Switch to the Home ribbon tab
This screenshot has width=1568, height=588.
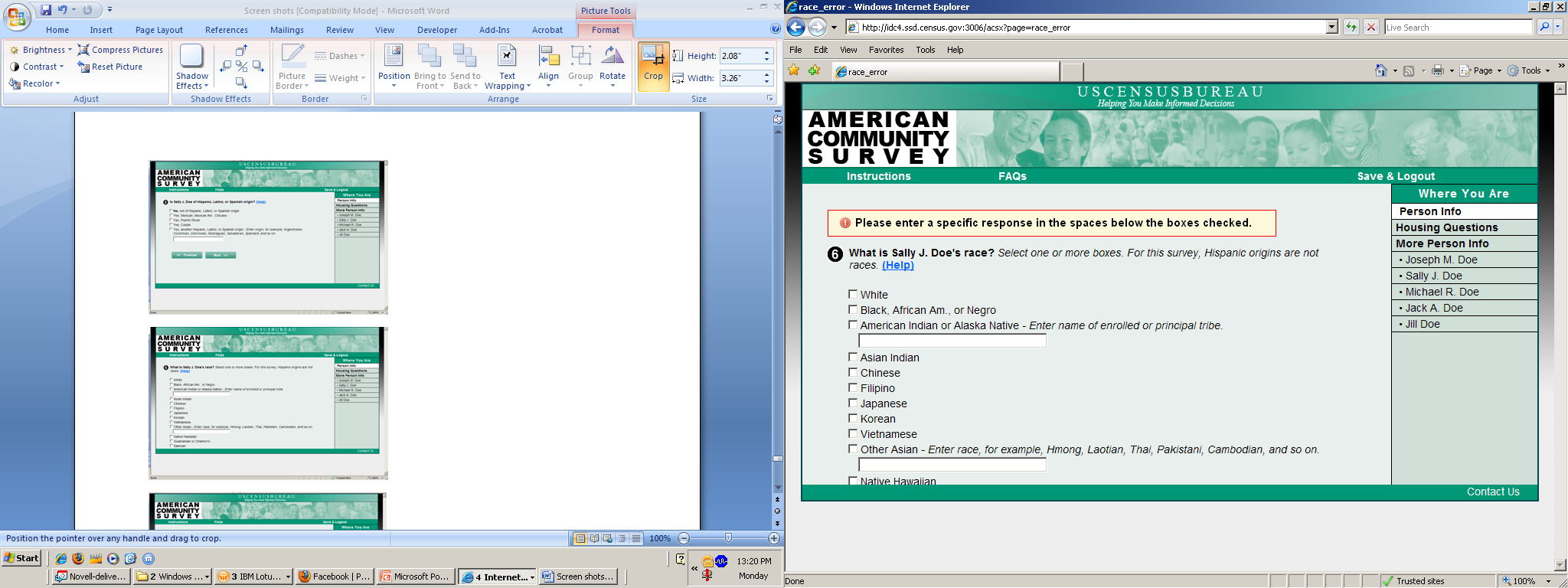coord(57,30)
